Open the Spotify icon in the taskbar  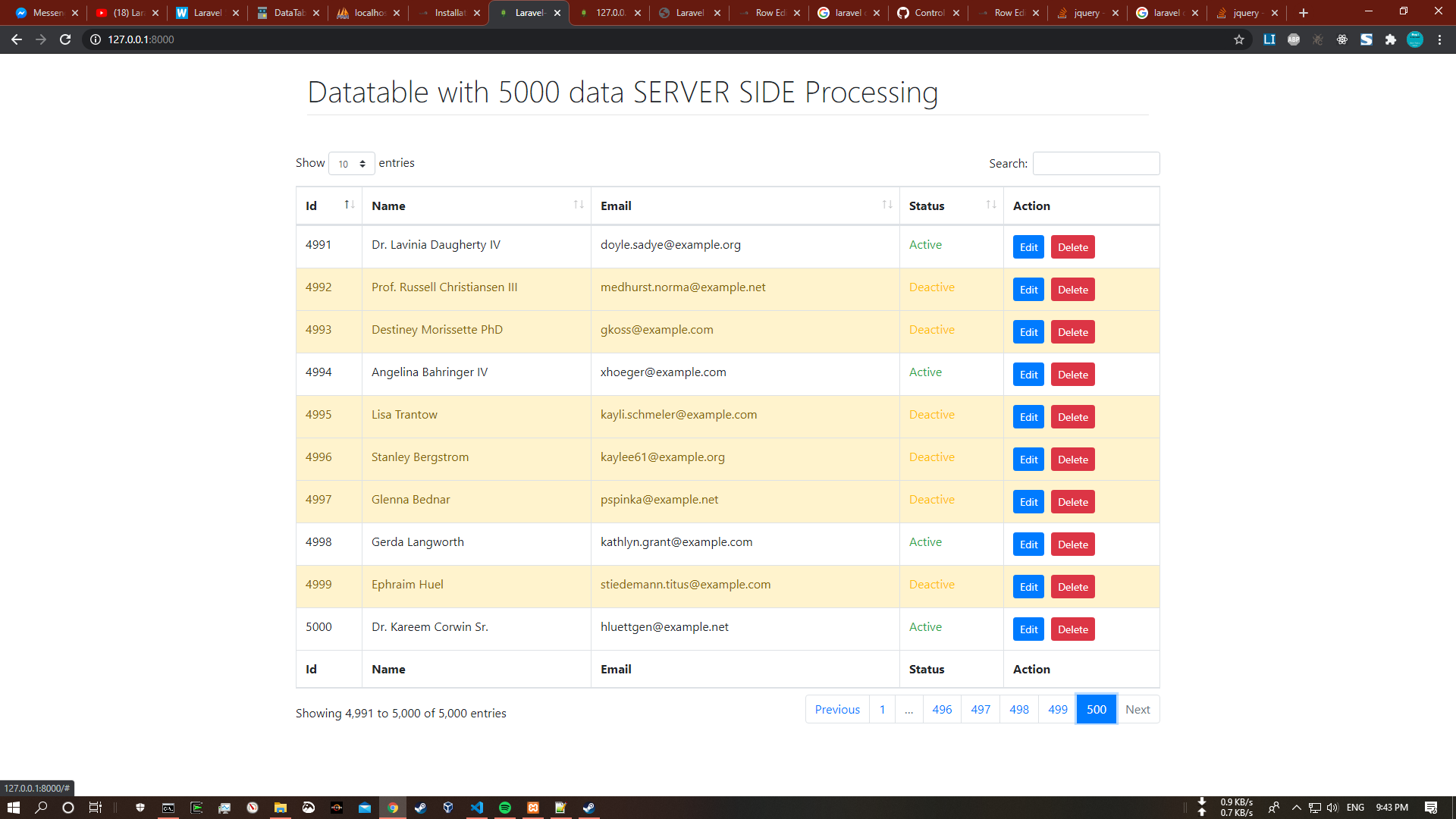[505, 808]
